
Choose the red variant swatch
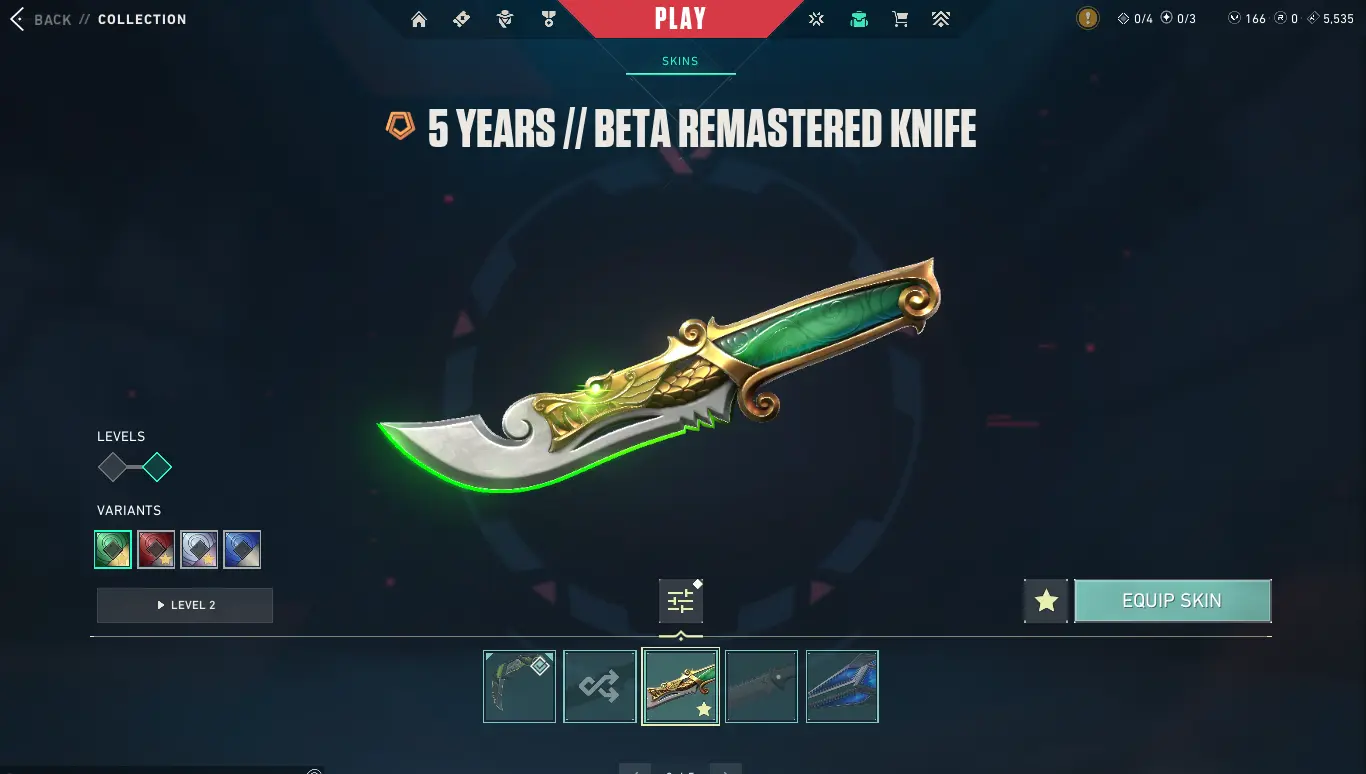coord(156,550)
